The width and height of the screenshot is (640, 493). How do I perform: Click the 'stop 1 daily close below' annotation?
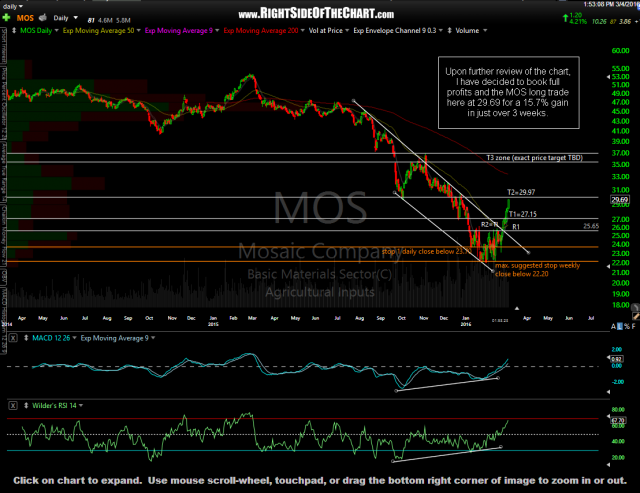pos(427,251)
